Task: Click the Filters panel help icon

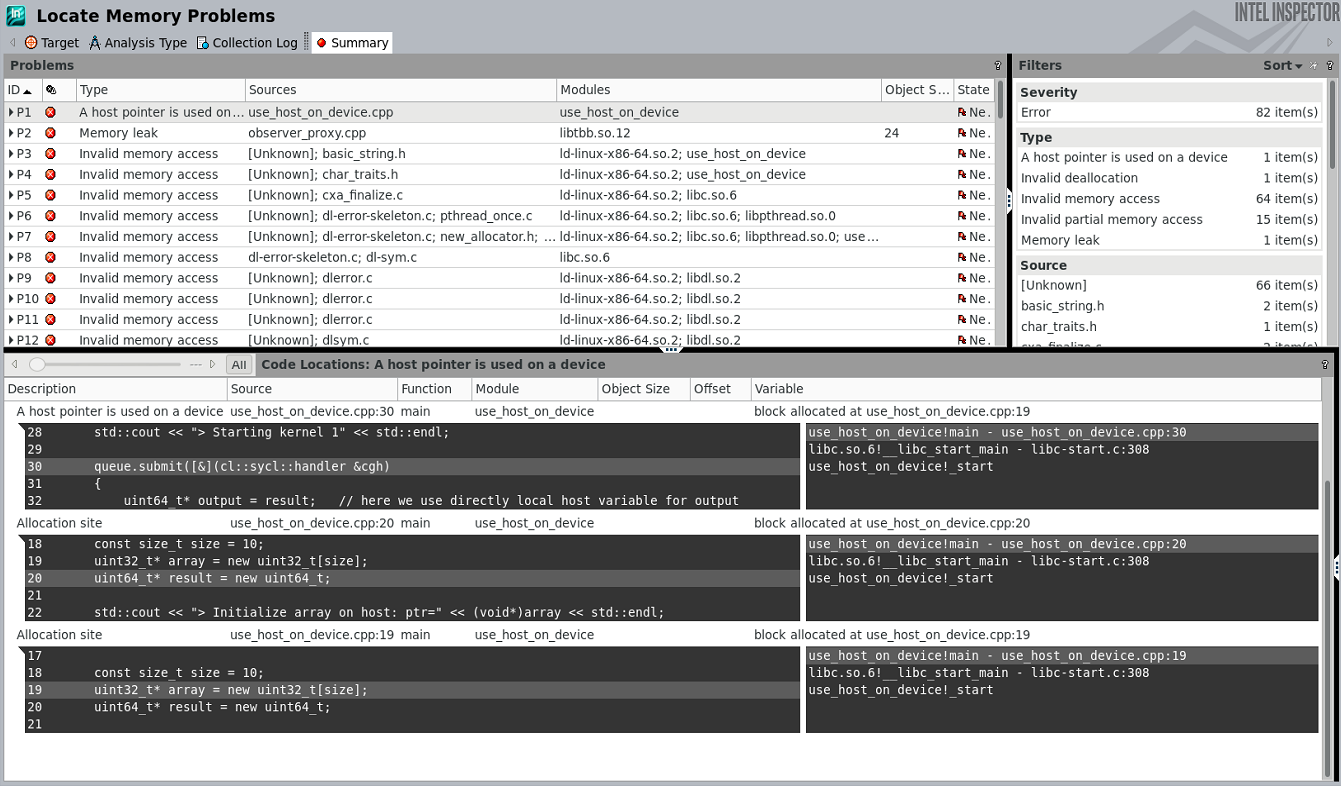Action: click(1329, 66)
